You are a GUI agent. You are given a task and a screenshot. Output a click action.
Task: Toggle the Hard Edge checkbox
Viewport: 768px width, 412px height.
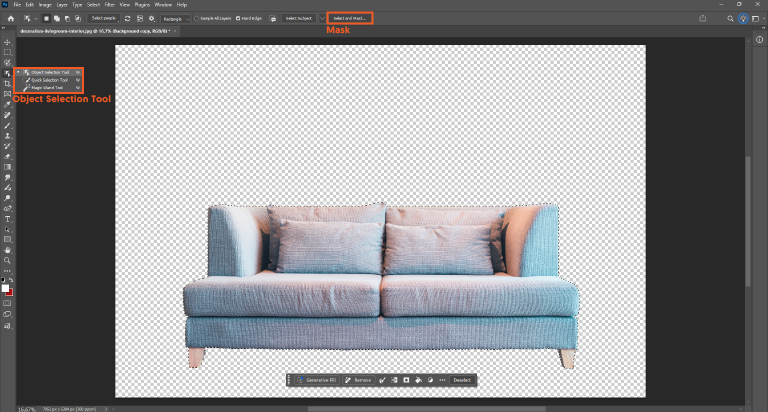click(x=238, y=19)
